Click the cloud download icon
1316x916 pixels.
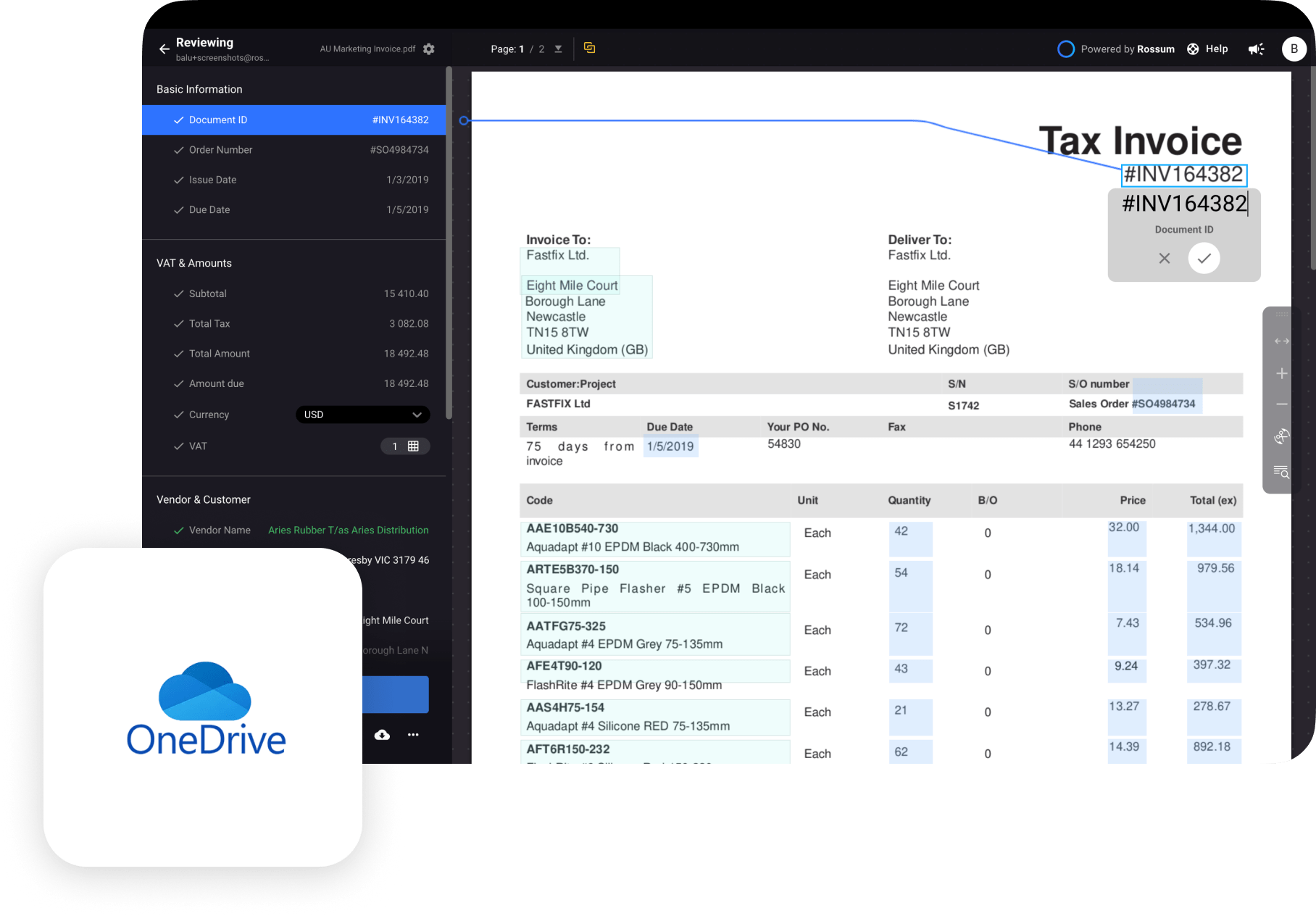click(382, 735)
